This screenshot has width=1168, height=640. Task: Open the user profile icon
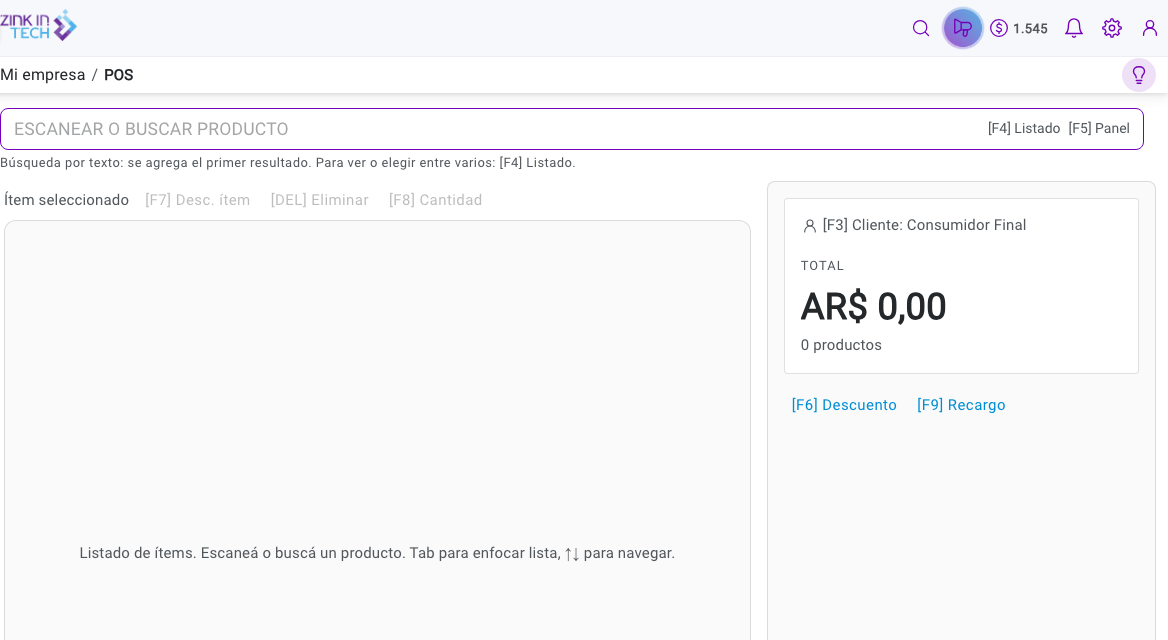click(1149, 28)
